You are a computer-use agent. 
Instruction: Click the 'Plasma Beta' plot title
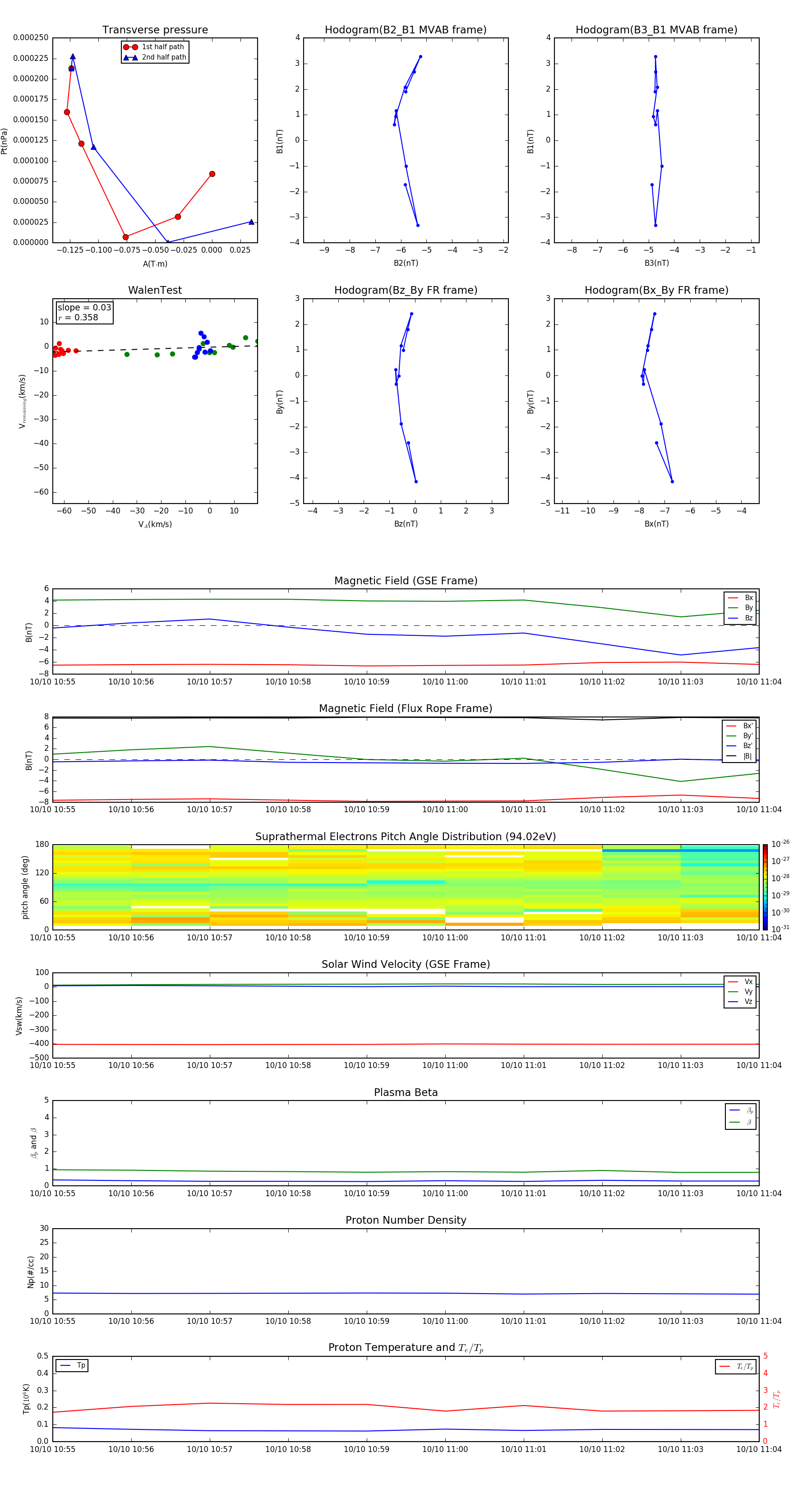click(406, 1092)
